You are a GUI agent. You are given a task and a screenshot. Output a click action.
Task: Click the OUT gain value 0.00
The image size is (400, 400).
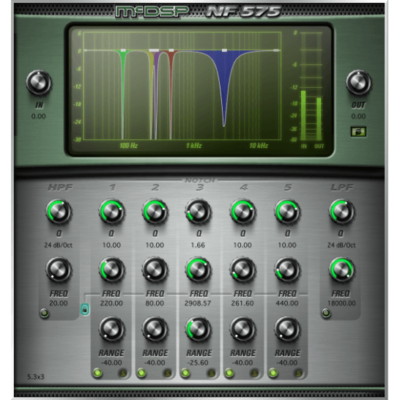(358, 116)
